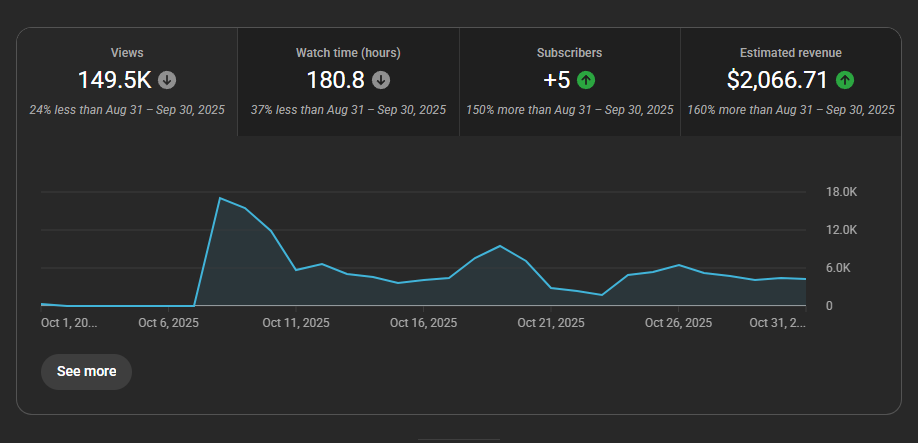Click the chart's second peak before Oct 21

[x=500, y=246]
